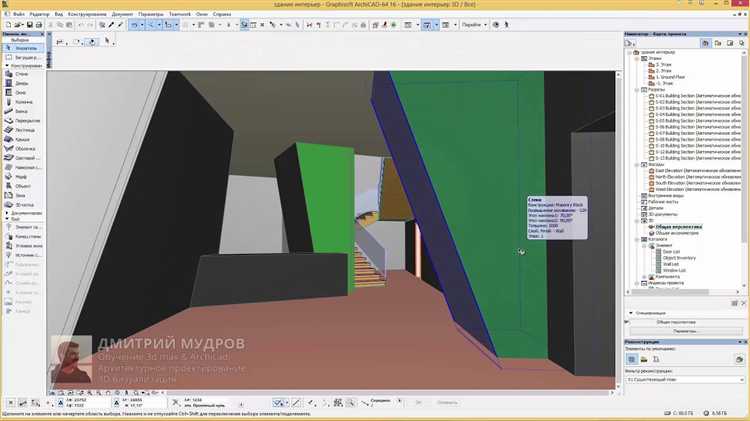
Task: Select 'East Elevation' in Navigator tree
Action: coord(698,171)
